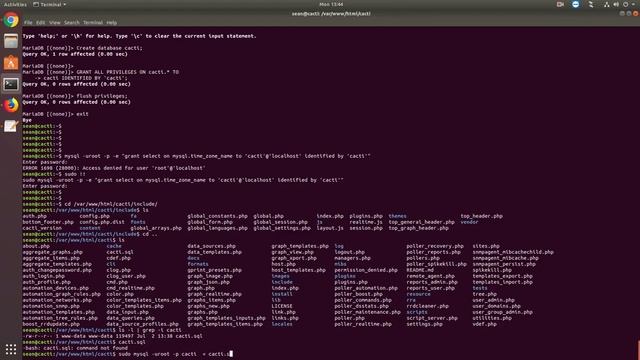Click auth_login.php file name

pyautogui.click(x=43, y=276)
